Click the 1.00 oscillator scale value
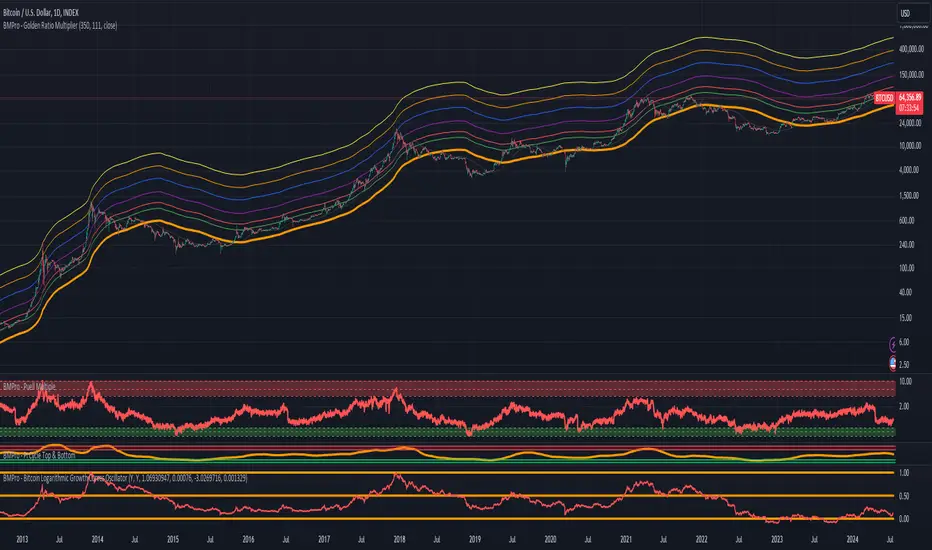The width and height of the screenshot is (932, 550). point(904,473)
